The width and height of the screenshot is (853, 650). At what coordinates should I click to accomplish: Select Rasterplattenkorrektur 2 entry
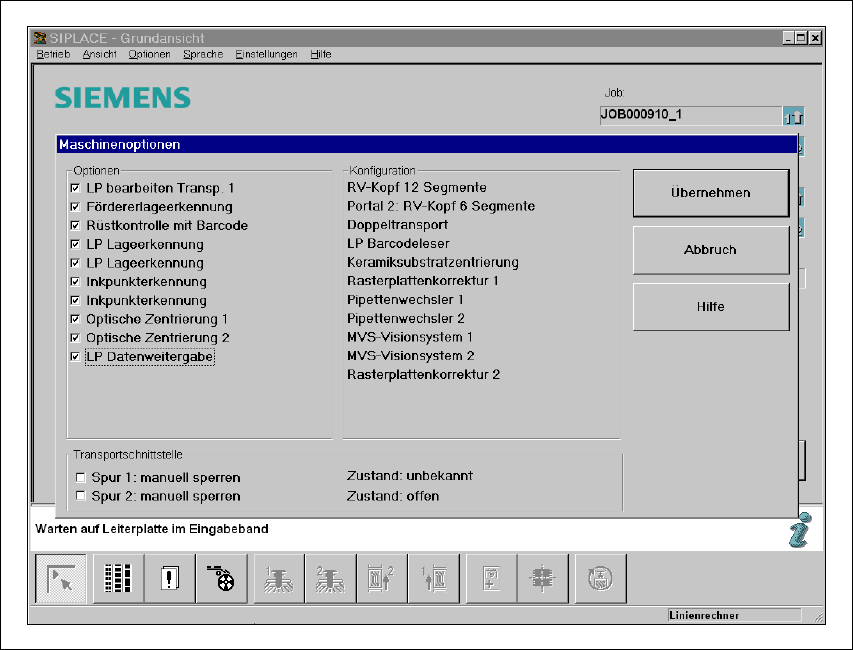pyautogui.click(x=424, y=375)
